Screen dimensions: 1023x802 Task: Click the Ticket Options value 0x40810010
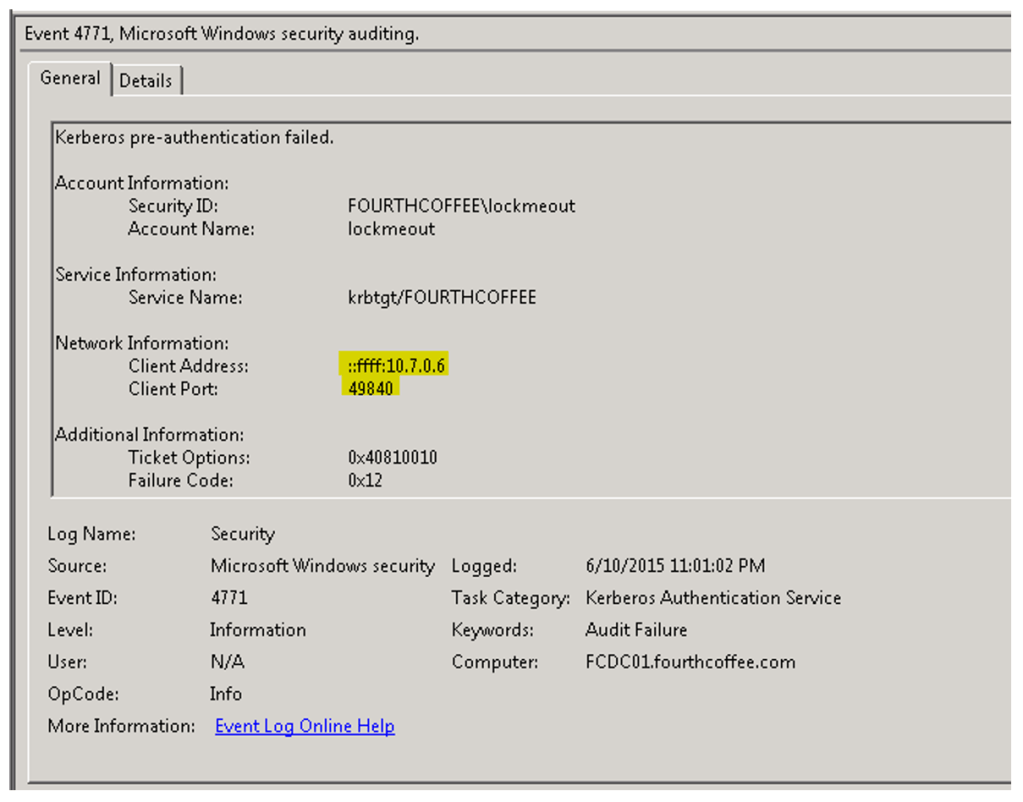click(392, 458)
